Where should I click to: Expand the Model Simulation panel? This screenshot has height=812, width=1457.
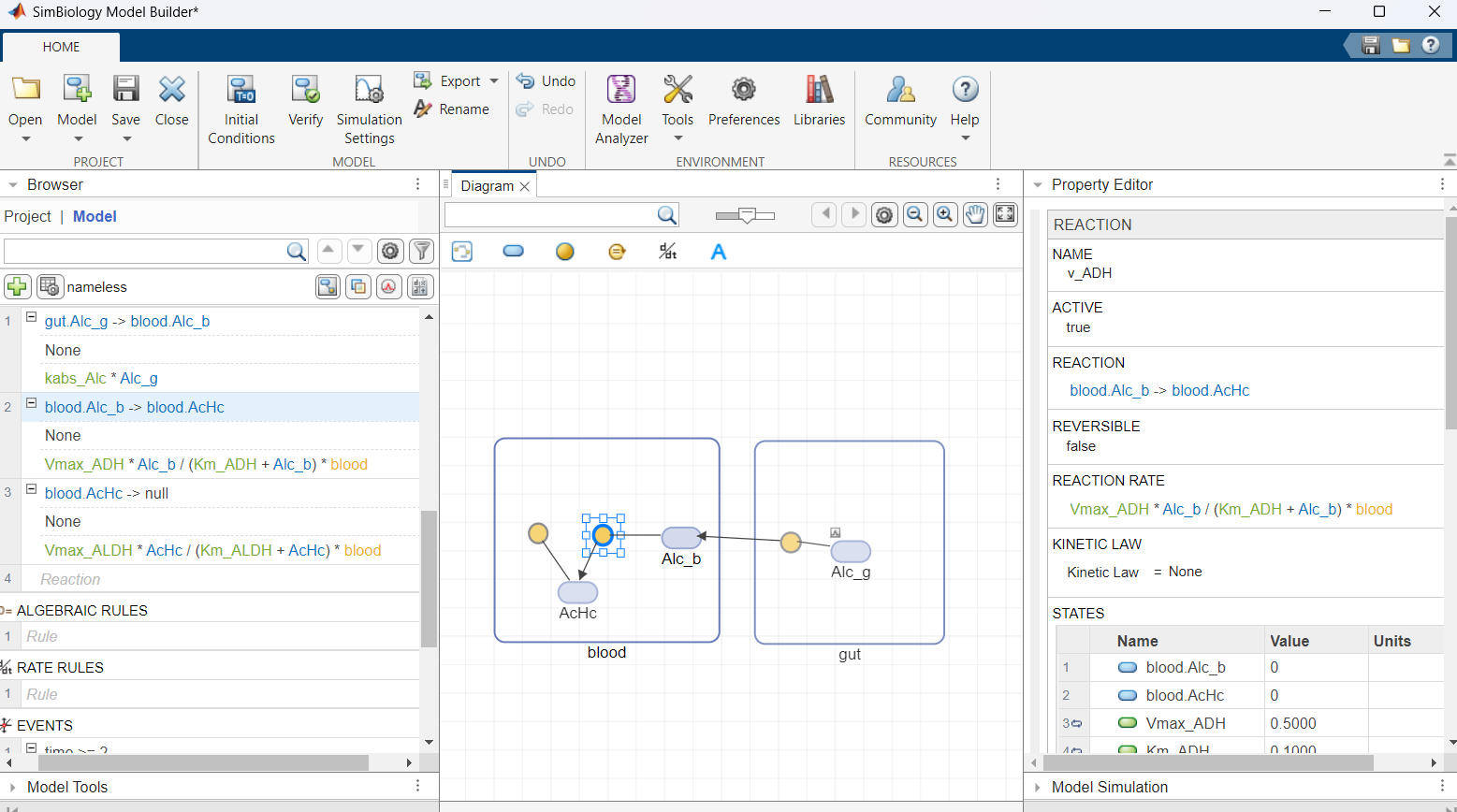tap(1038, 788)
